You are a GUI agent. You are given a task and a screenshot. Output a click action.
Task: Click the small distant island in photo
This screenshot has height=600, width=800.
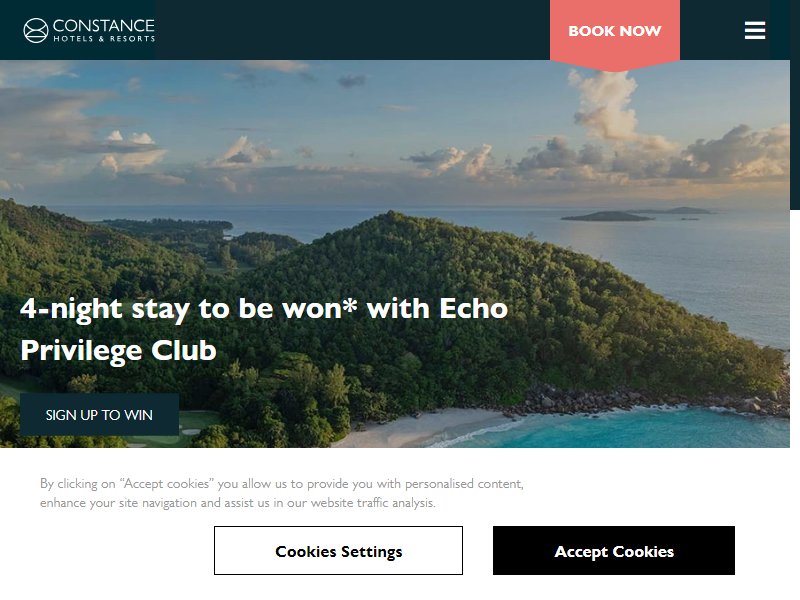coord(606,216)
